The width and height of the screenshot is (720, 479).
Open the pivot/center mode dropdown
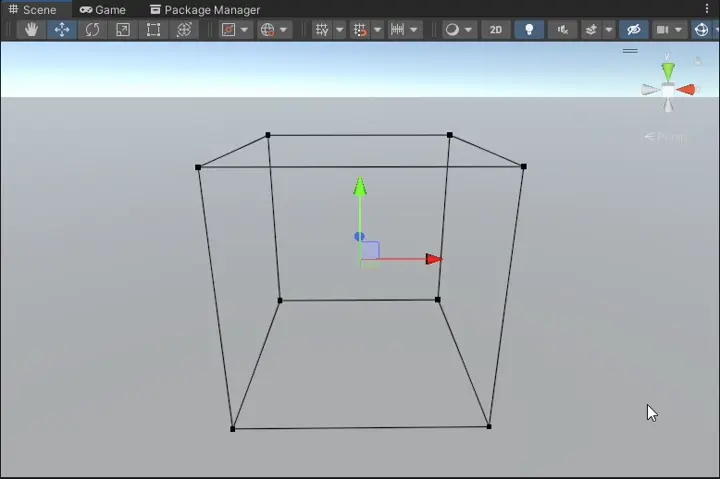coord(235,30)
